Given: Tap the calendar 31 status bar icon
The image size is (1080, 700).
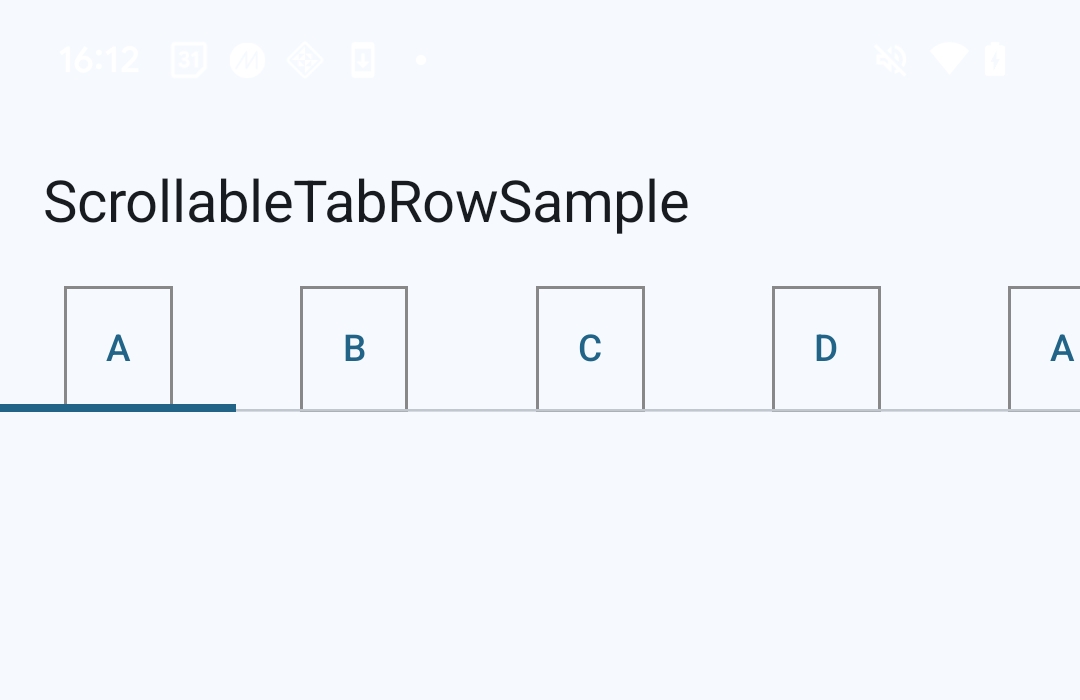Looking at the screenshot, I should 188,60.
